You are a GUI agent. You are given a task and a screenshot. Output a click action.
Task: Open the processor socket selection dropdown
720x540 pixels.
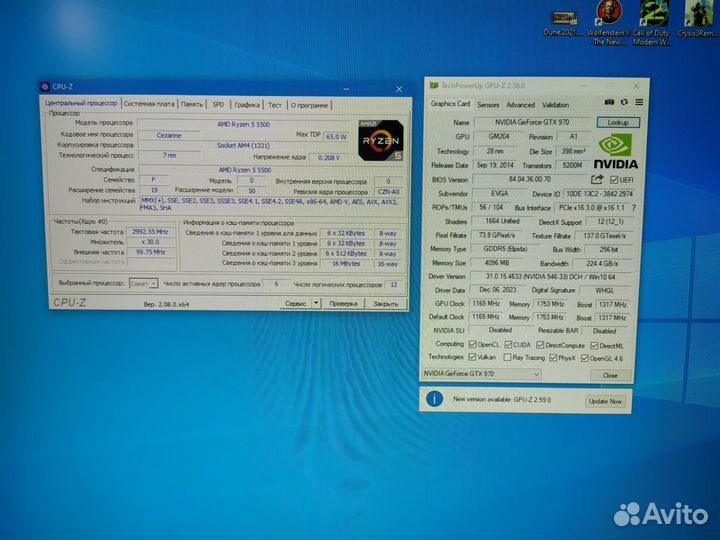(x=143, y=284)
